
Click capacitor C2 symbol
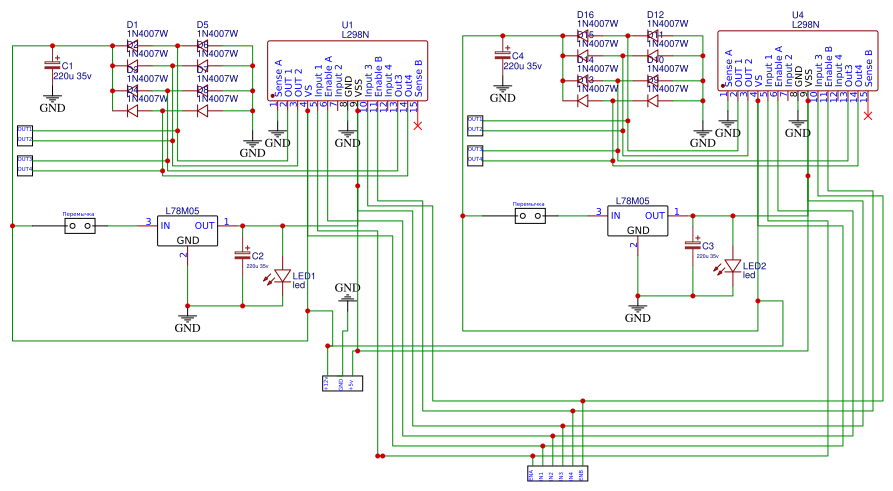[243, 255]
